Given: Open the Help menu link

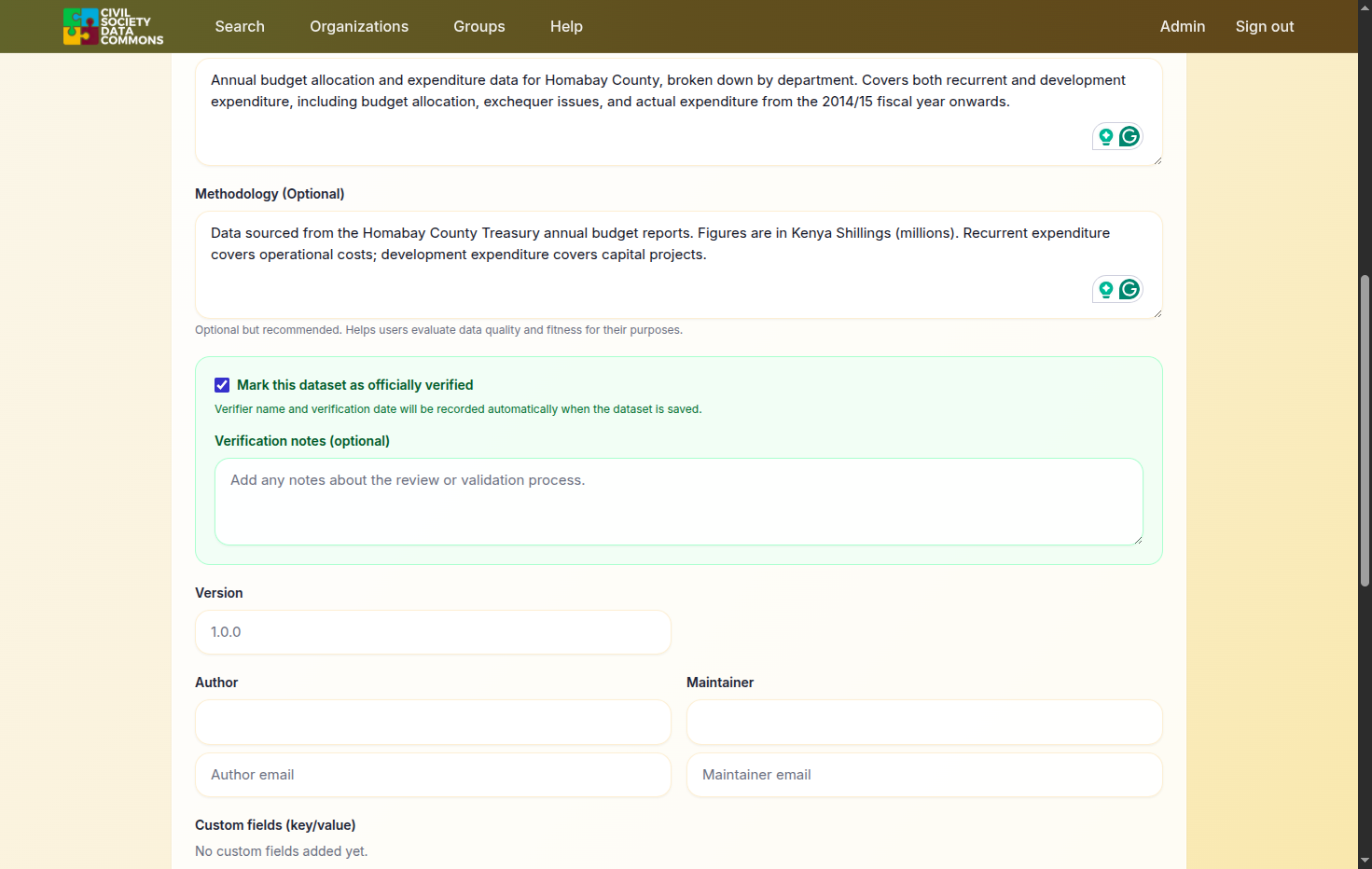Looking at the screenshot, I should [566, 26].
